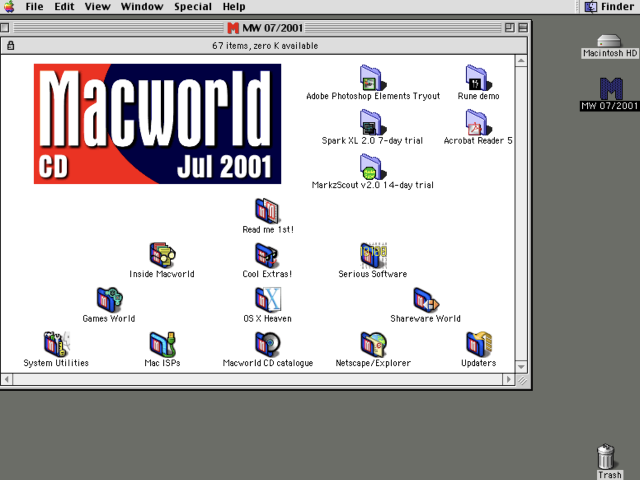Click the horizontal scroll left arrow

(x=7, y=380)
